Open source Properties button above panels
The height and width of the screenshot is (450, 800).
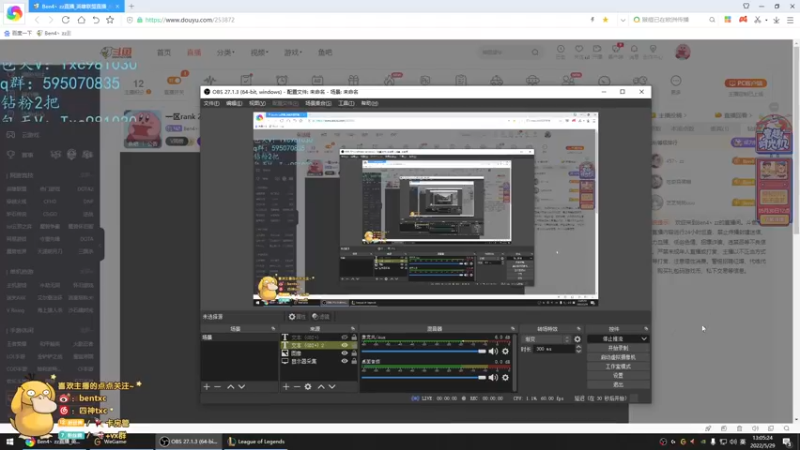click(296, 317)
